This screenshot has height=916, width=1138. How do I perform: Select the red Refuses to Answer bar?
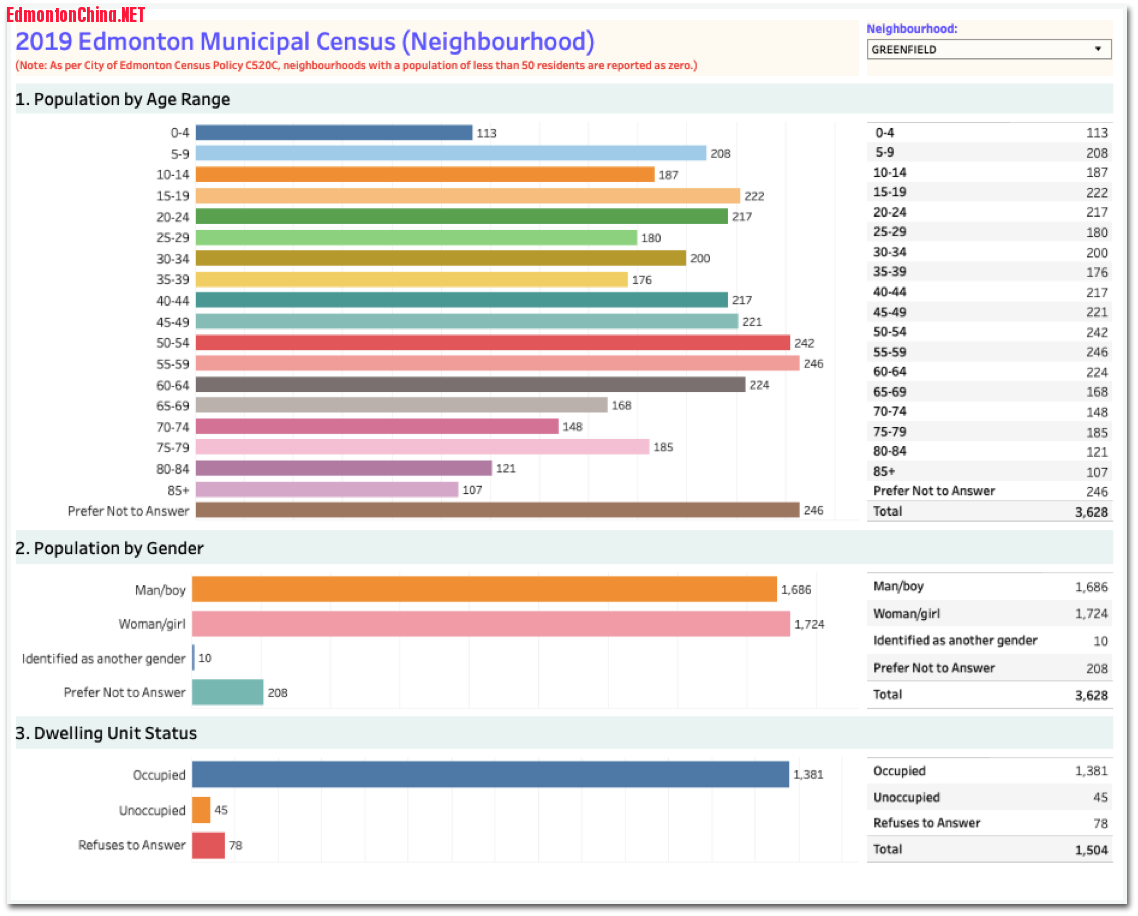pyautogui.click(x=208, y=845)
